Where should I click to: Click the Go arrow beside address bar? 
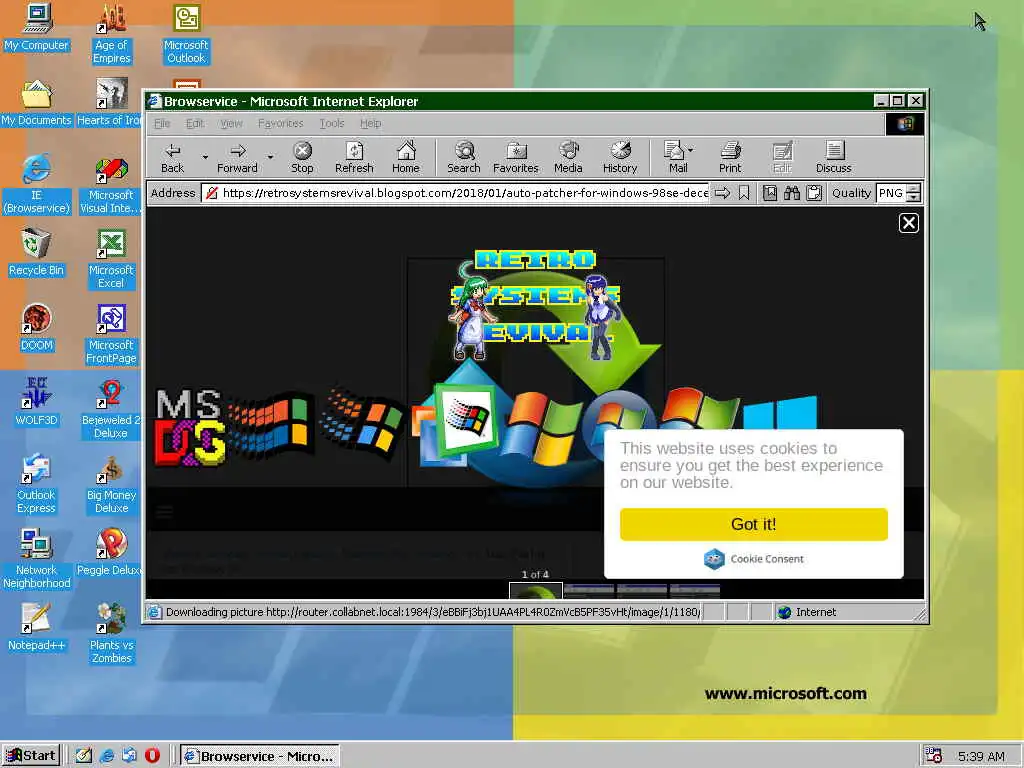click(722, 193)
